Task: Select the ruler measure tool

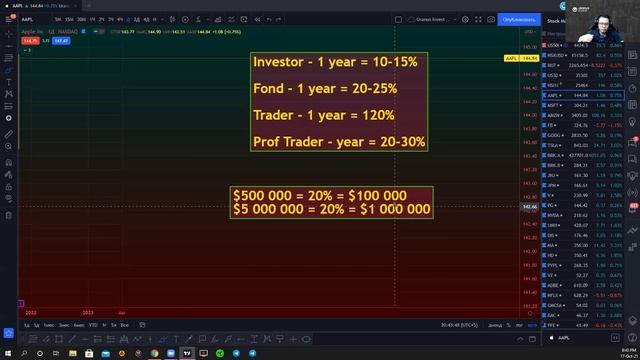Action: (9, 134)
